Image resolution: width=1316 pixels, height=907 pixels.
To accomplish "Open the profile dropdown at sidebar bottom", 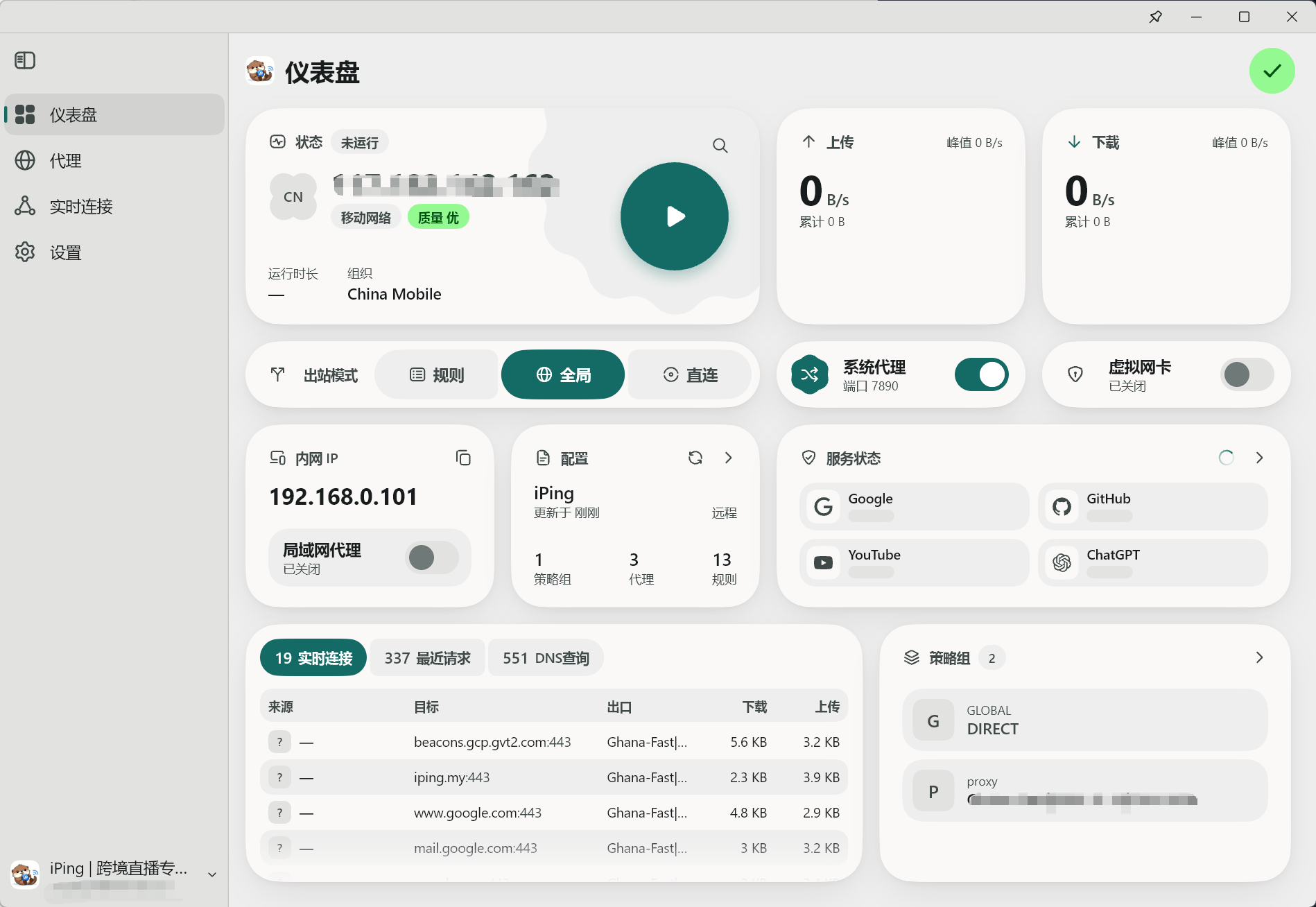I will click(x=212, y=874).
